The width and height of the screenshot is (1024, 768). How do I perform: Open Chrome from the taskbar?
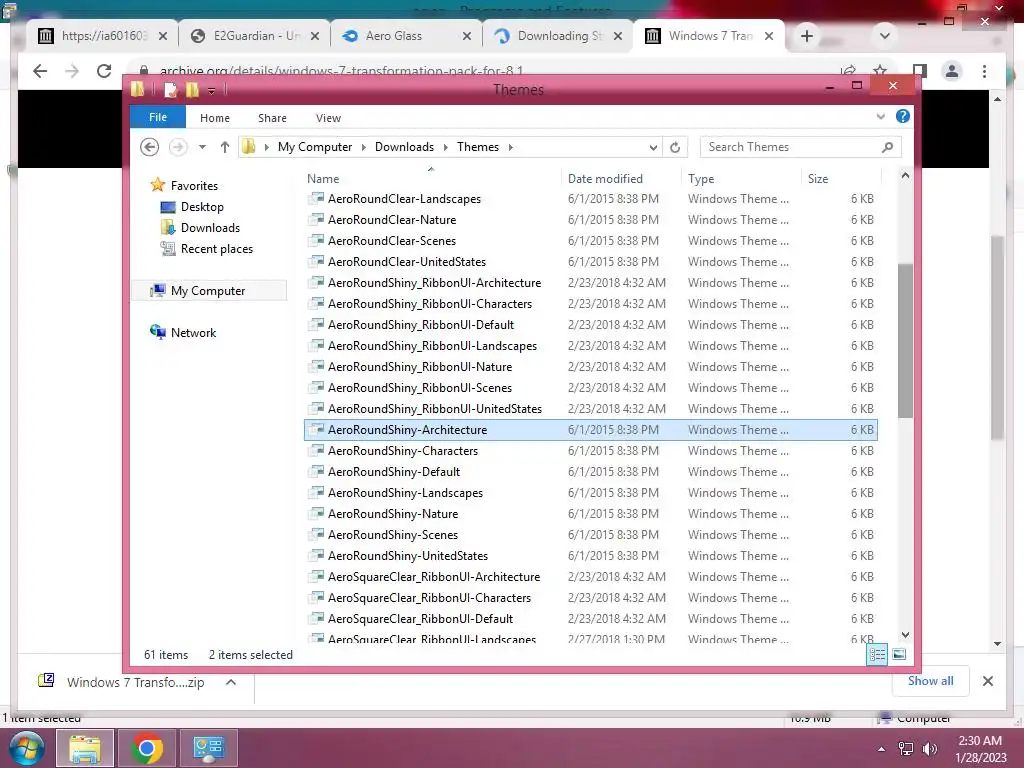click(x=147, y=748)
